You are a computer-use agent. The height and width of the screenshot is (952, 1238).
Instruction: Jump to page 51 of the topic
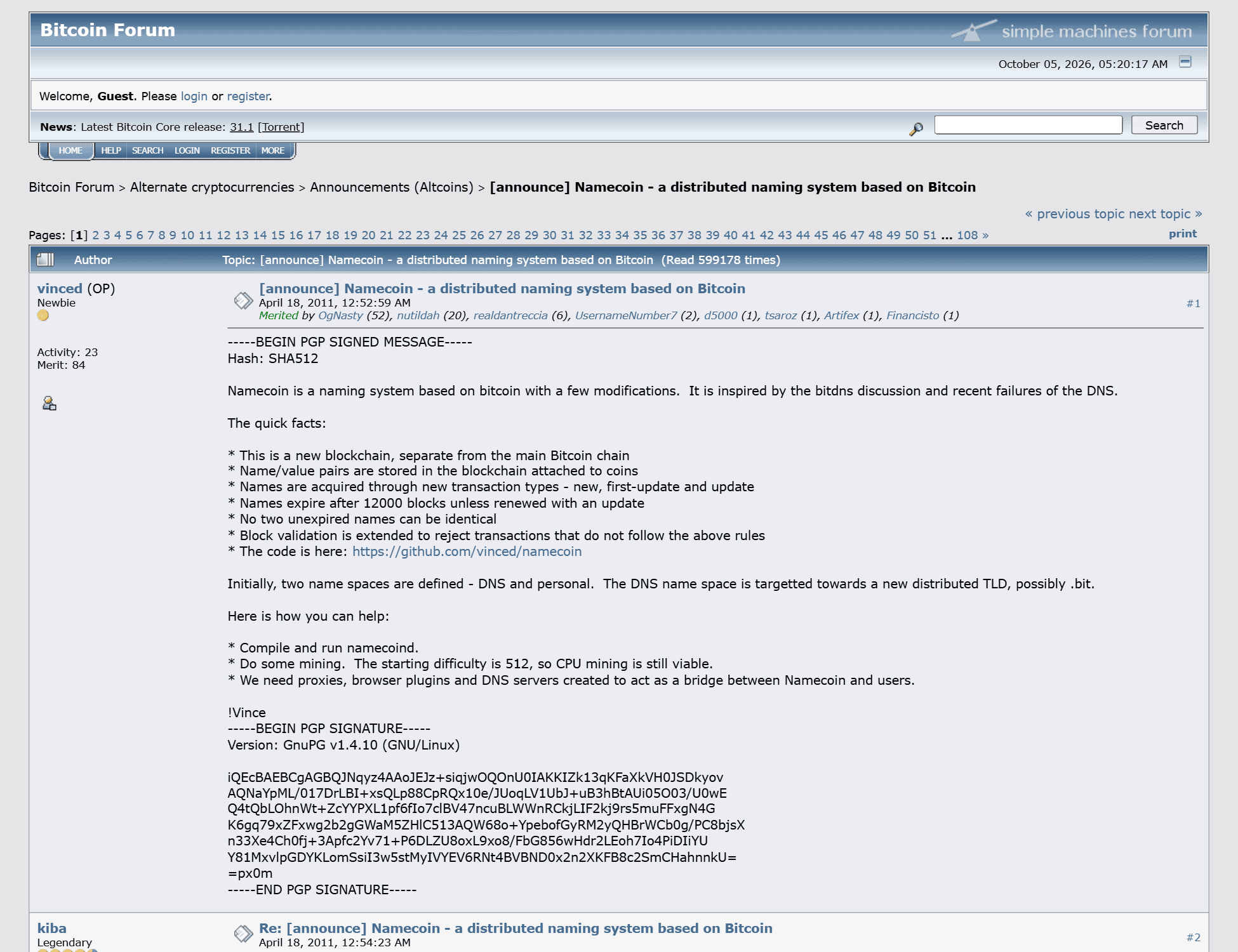pos(929,235)
